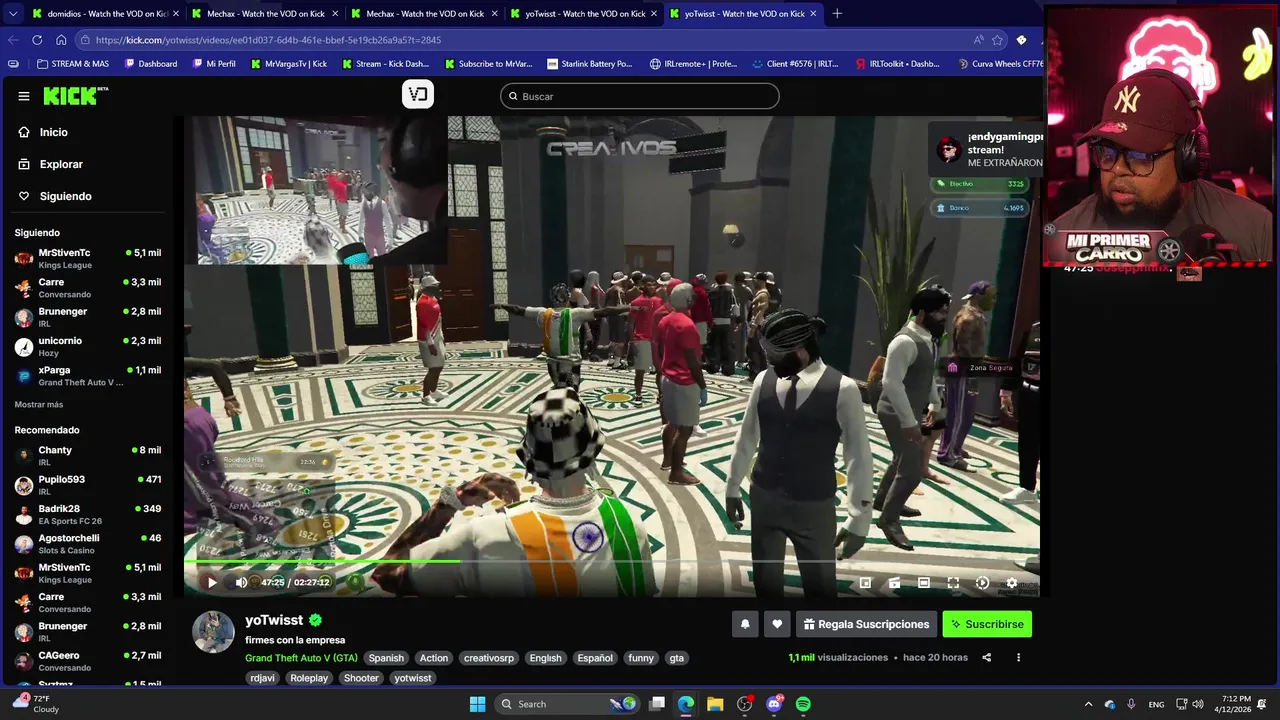This screenshot has height=720, width=1280.
Task: Open the Kick hamburger sidebar menu
Action: [x=24, y=96]
